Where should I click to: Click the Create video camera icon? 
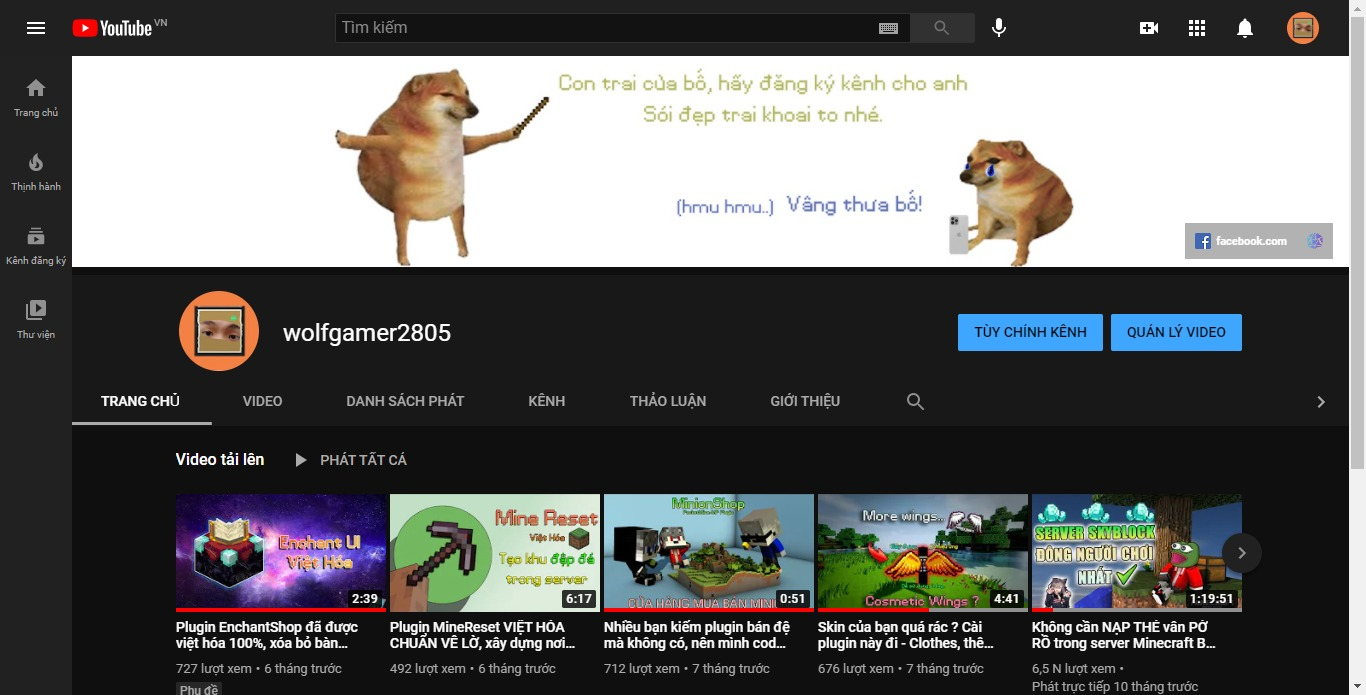click(1148, 28)
